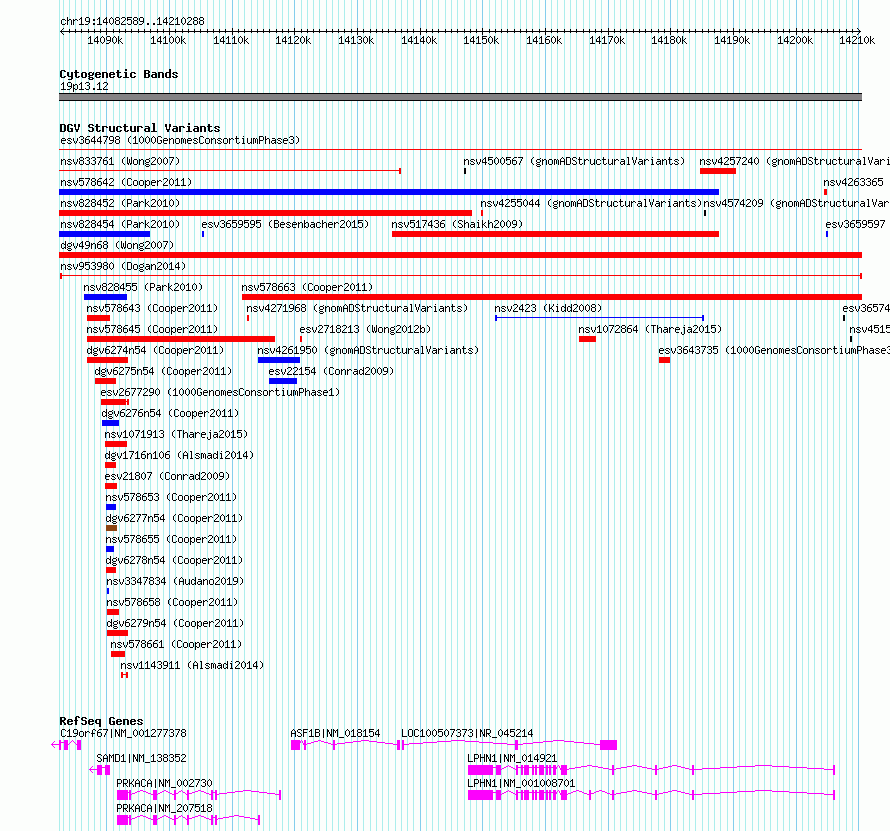Click the blue esv22154 variant bar
This screenshot has width=890, height=831.
click(283, 381)
